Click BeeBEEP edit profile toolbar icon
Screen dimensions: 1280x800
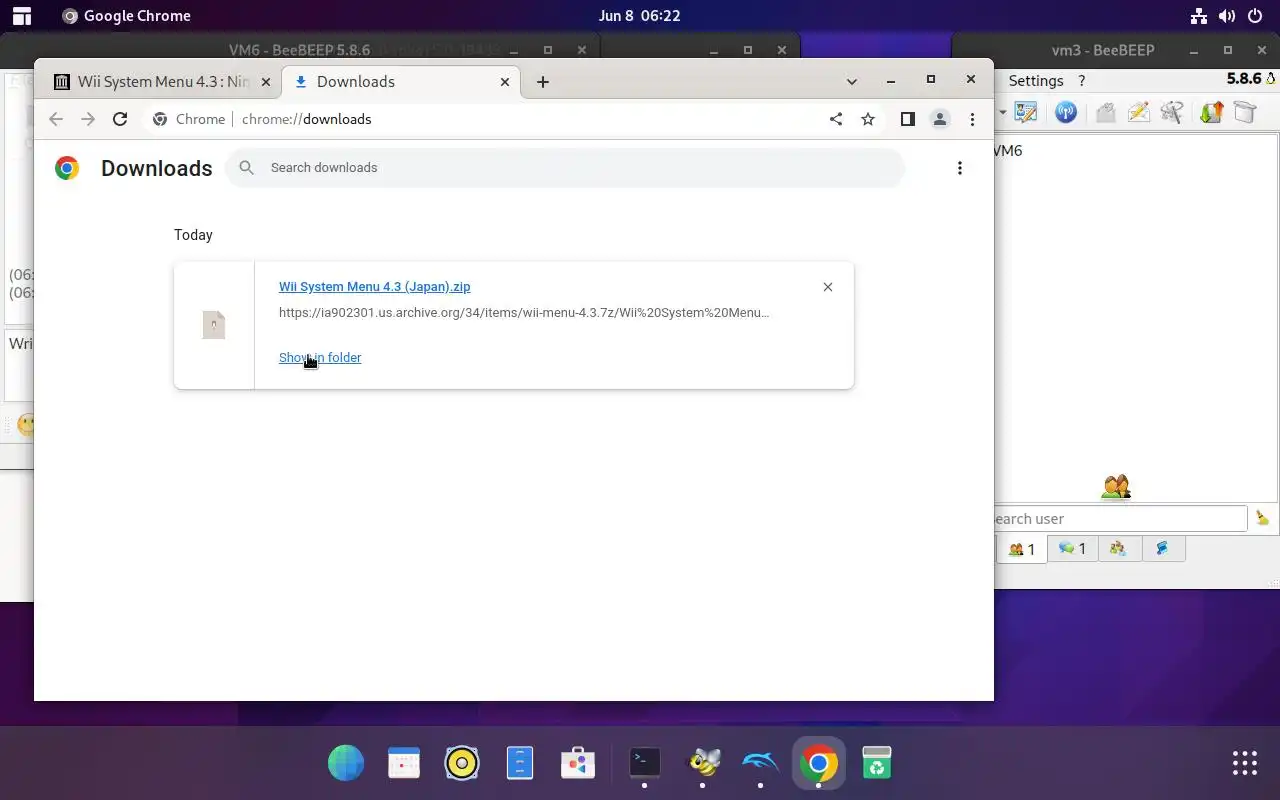[1026, 112]
